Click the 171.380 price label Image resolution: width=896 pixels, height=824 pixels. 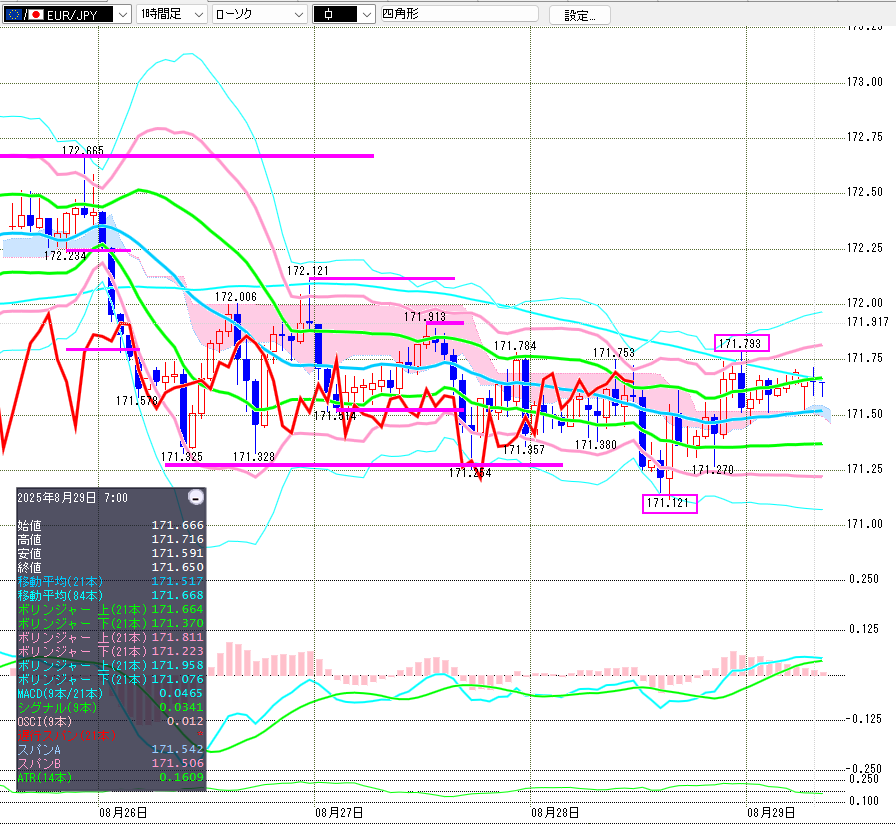pyautogui.click(x=596, y=445)
